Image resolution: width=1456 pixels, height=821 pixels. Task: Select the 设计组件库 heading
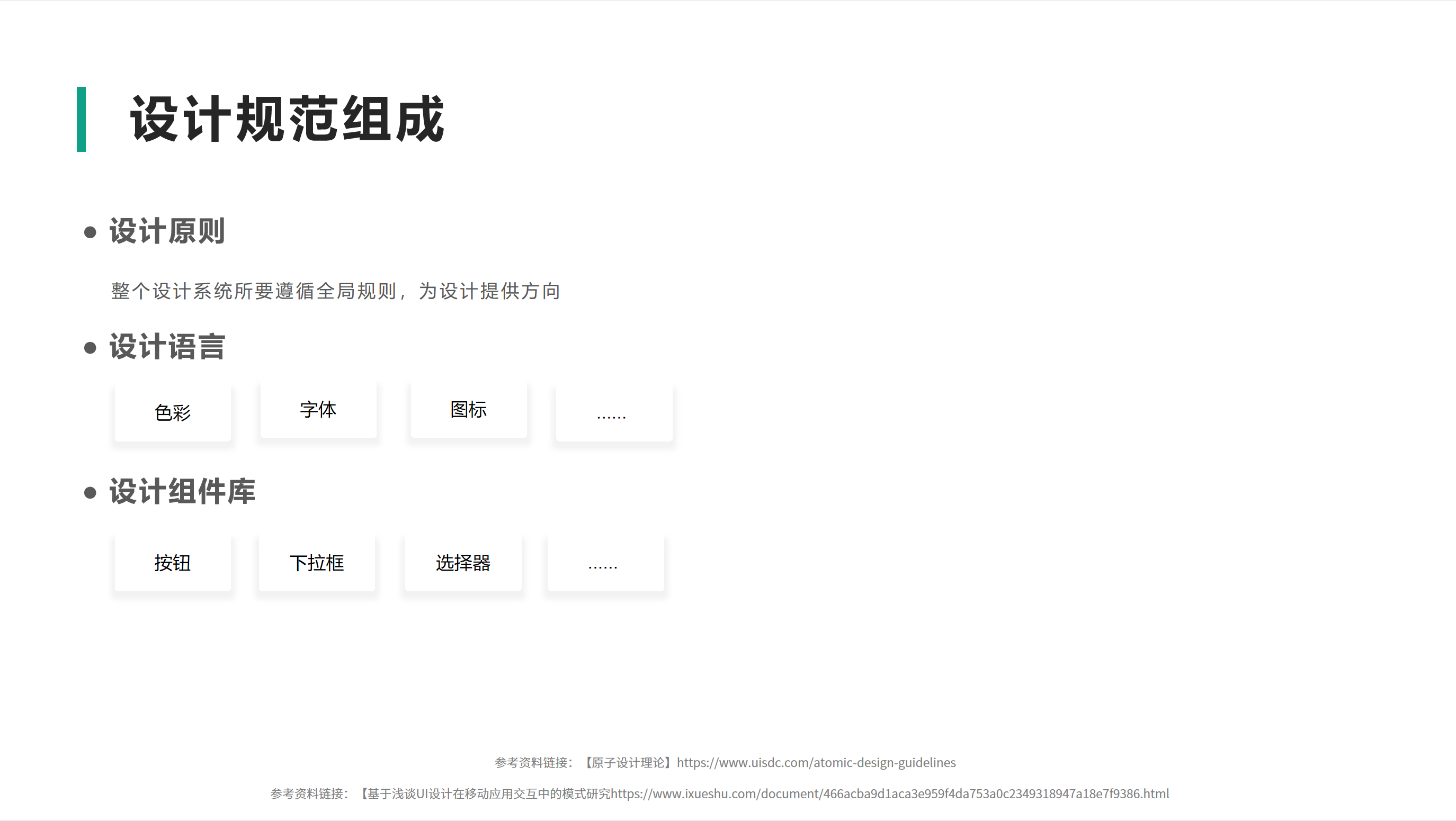(x=182, y=492)
